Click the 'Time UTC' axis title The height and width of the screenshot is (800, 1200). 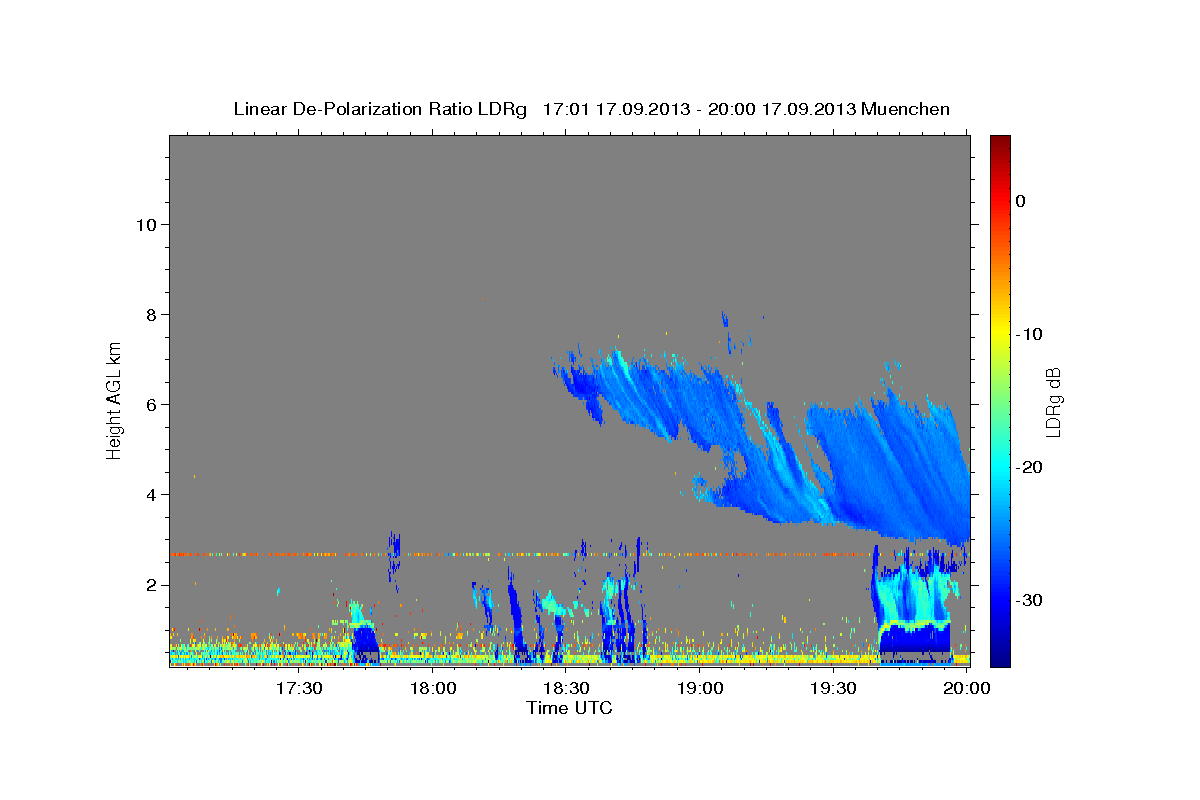[x=569, y=708]
